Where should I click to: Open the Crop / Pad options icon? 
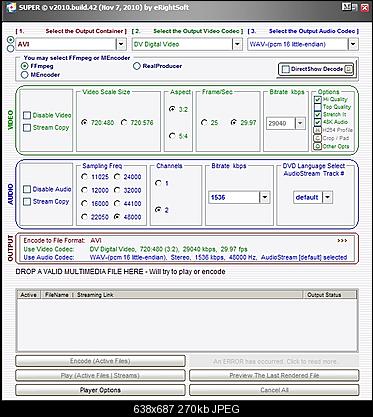[318, 138]
